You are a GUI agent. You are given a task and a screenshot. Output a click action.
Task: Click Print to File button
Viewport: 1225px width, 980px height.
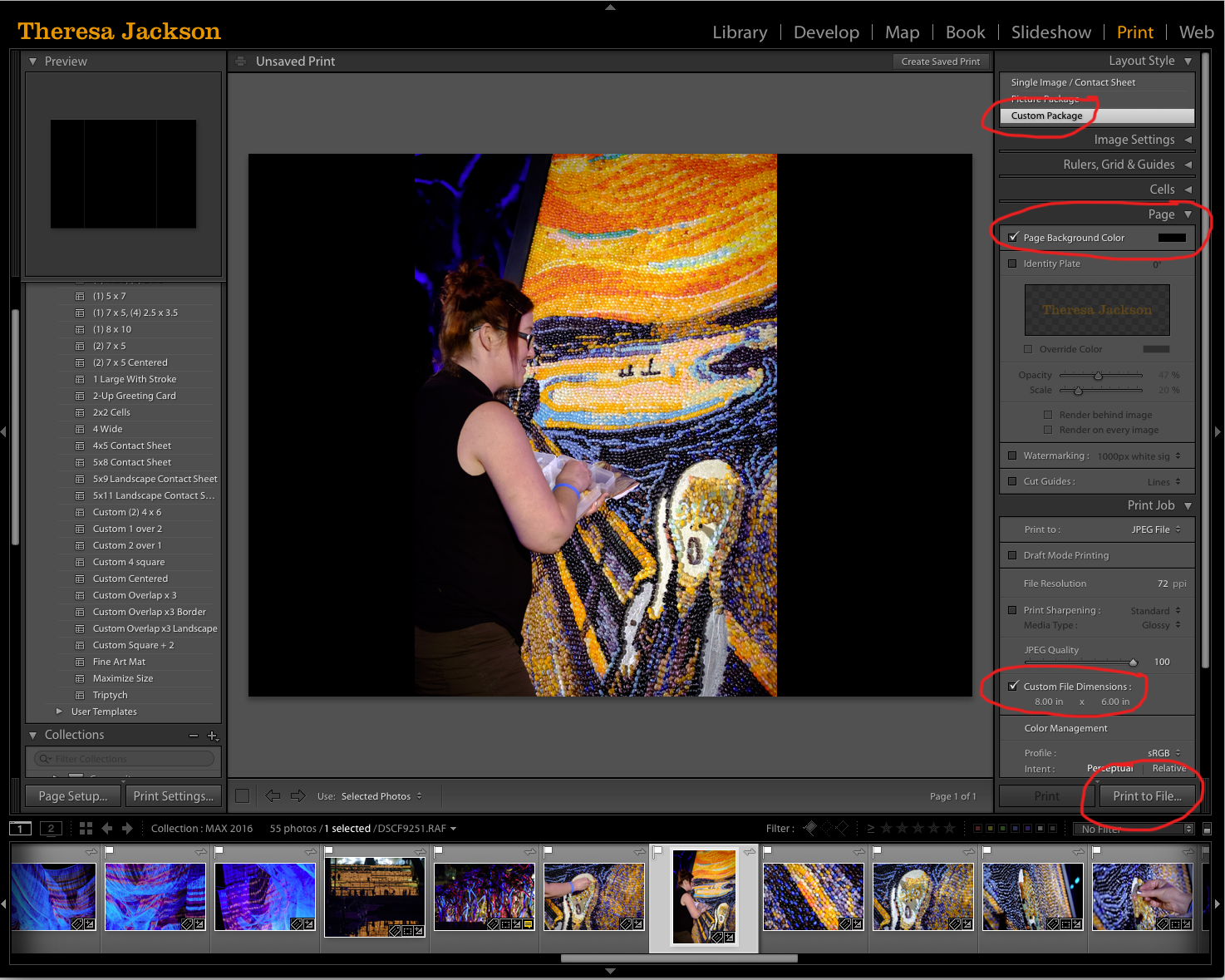(x=1147, y=796)
